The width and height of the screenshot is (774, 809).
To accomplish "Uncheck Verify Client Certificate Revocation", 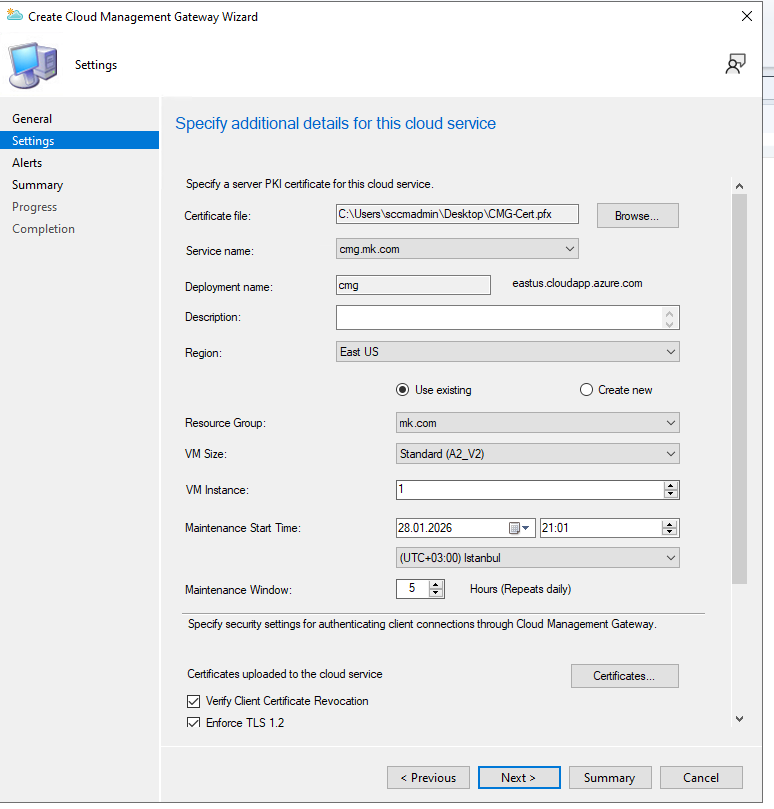I will (x=194, y=701).
